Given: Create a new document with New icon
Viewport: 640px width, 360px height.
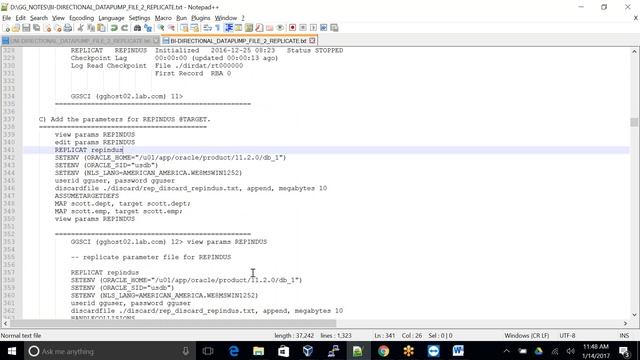Looking at the screenshot, I should (x=6, y=28).
